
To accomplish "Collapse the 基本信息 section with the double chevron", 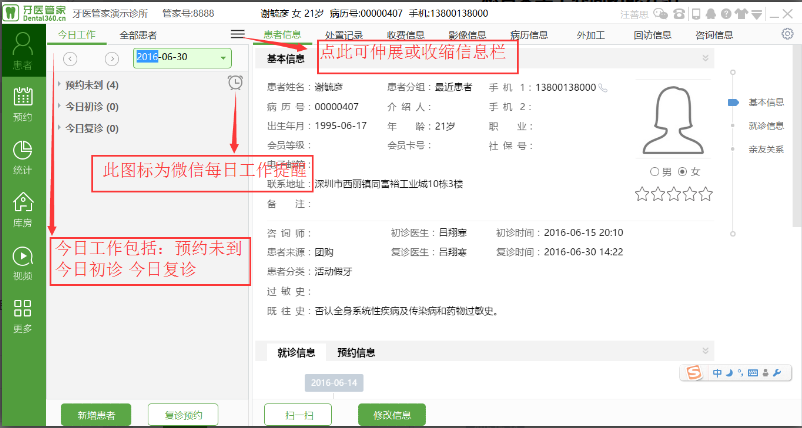I will (x=705, y=58).
